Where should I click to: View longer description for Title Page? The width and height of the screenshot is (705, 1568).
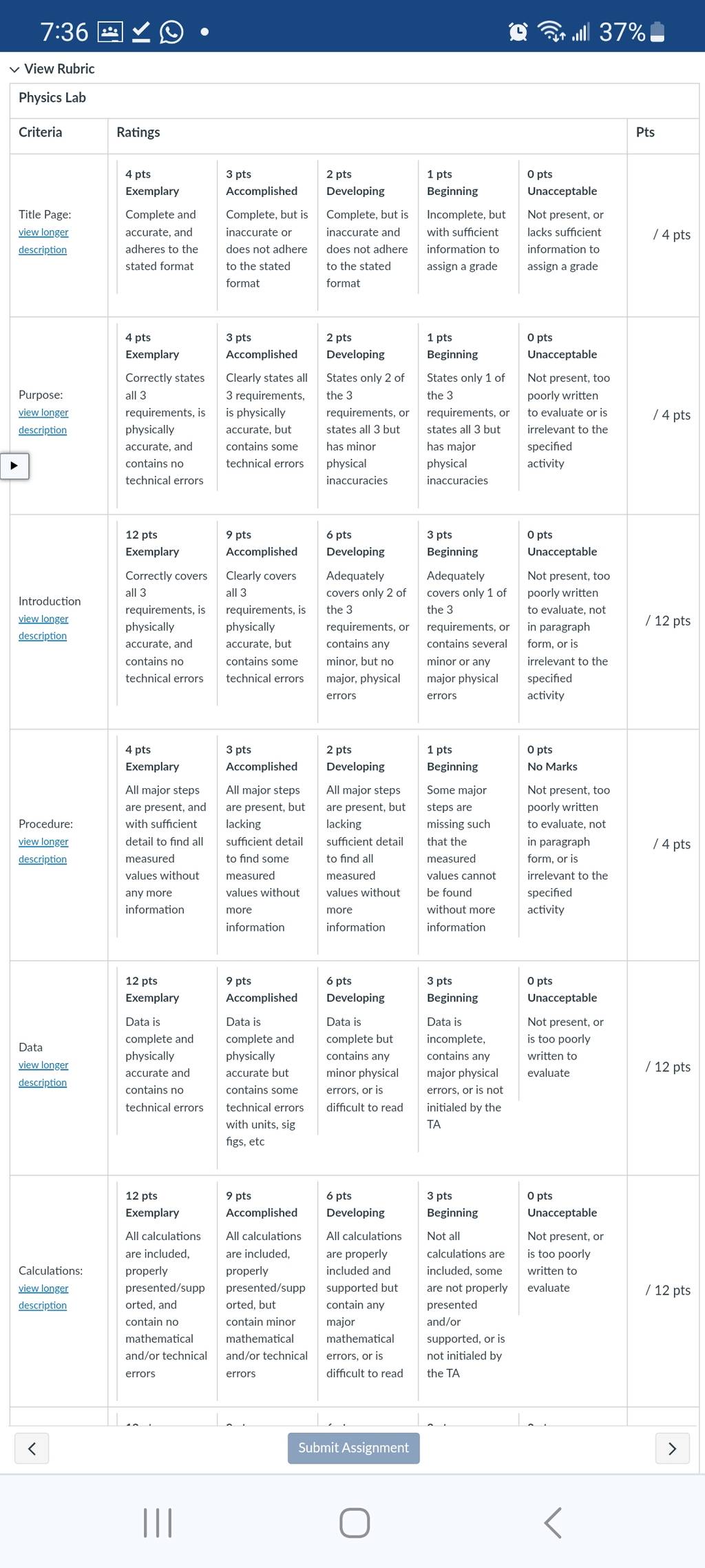pos(43,240)
